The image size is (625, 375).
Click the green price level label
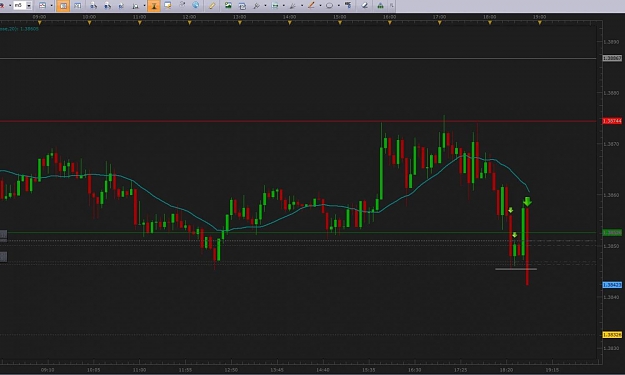tap(612, 232)
